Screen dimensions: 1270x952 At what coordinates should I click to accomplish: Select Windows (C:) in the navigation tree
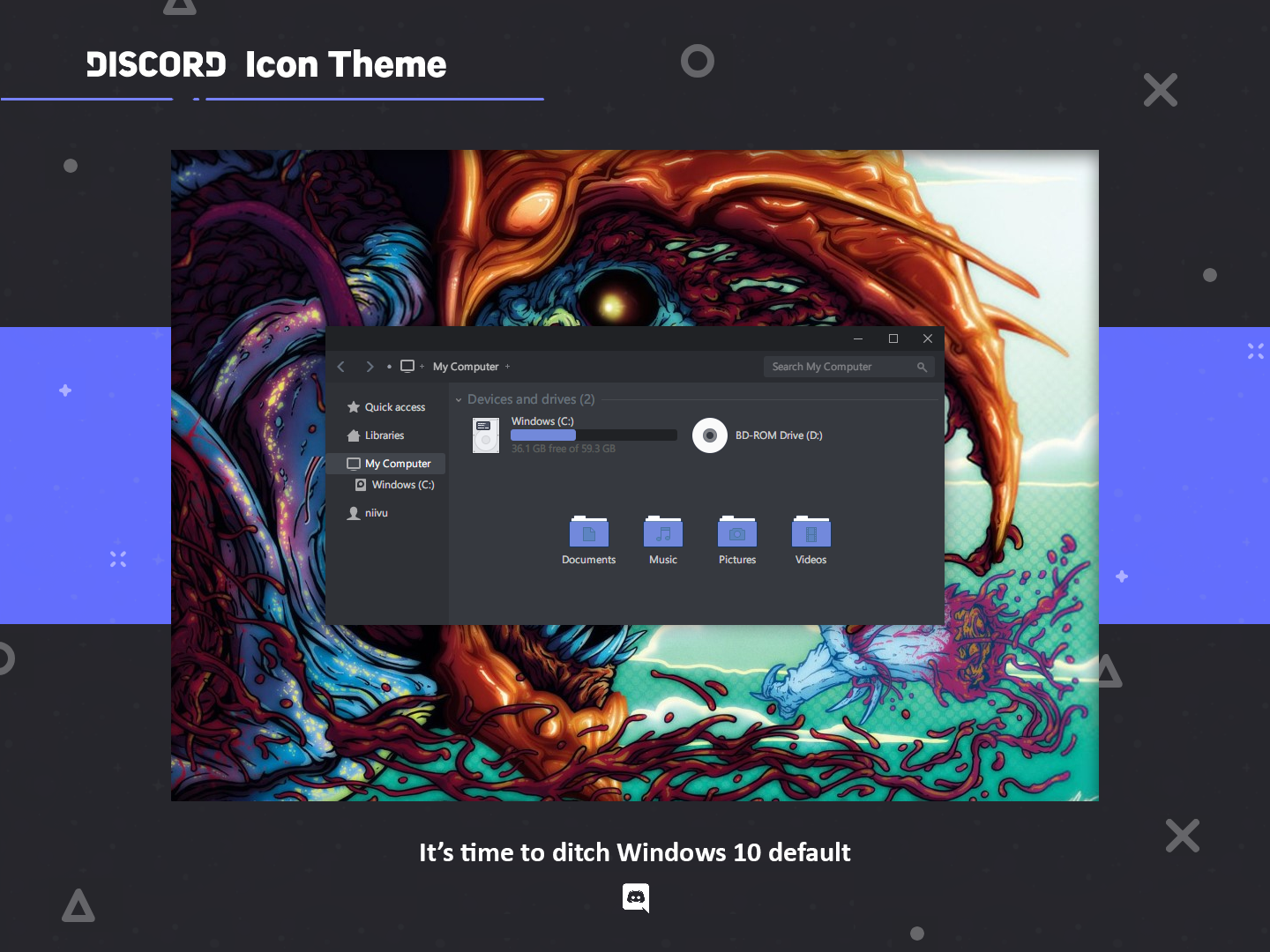coord(403,485)
